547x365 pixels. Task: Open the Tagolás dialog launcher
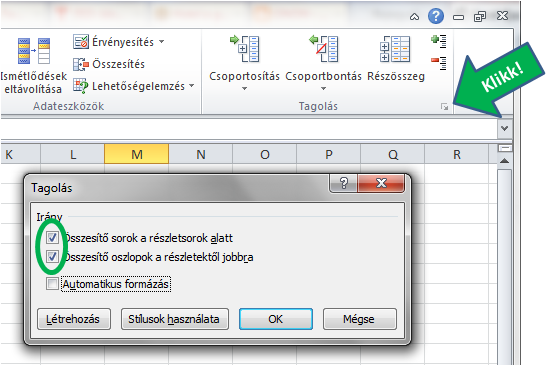click(x=444, y=106)
